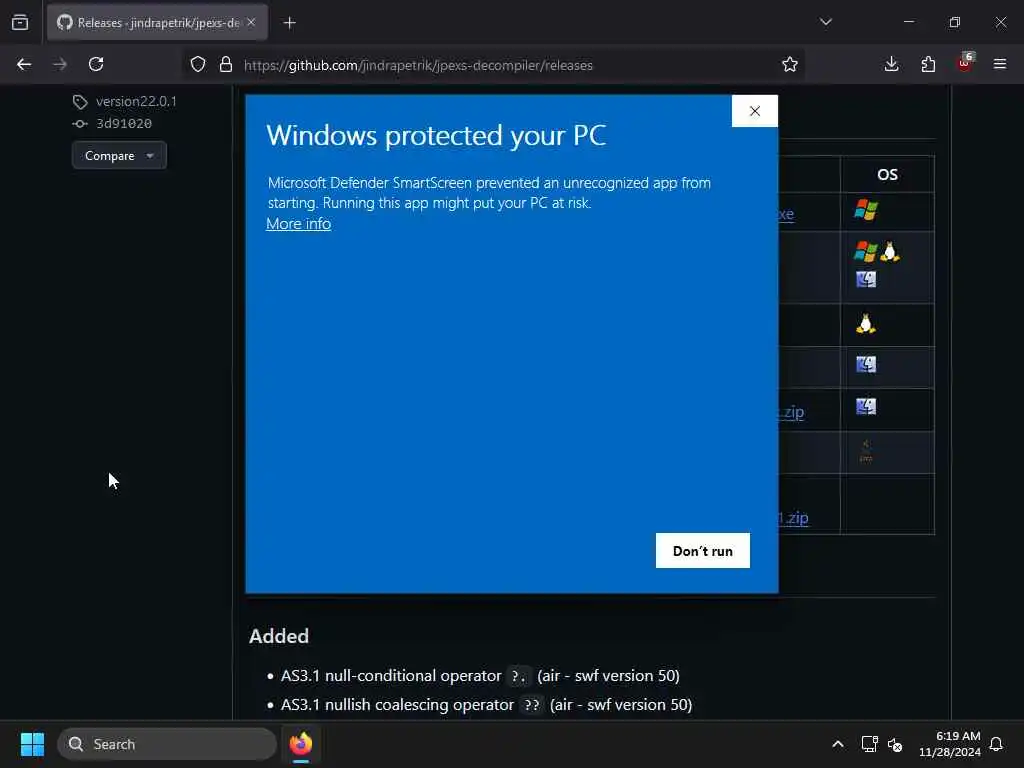Open the Firefox View icon in the tab bar
1024x768 pixels.
20,22
